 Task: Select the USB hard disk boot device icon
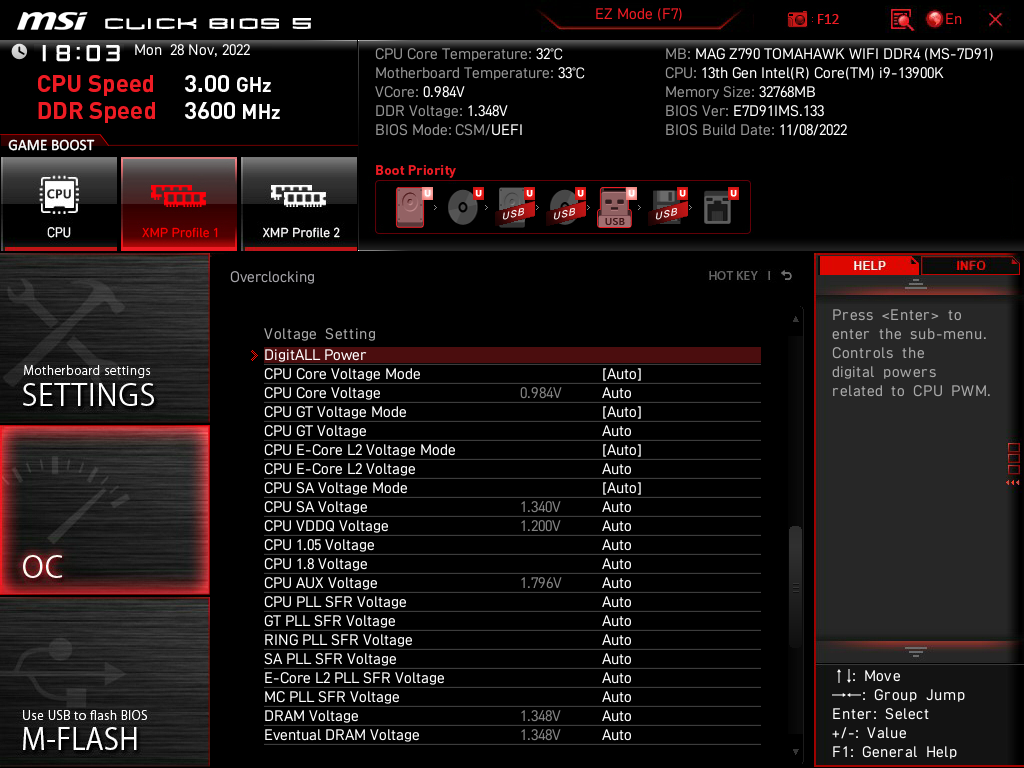tap(515, 207)
